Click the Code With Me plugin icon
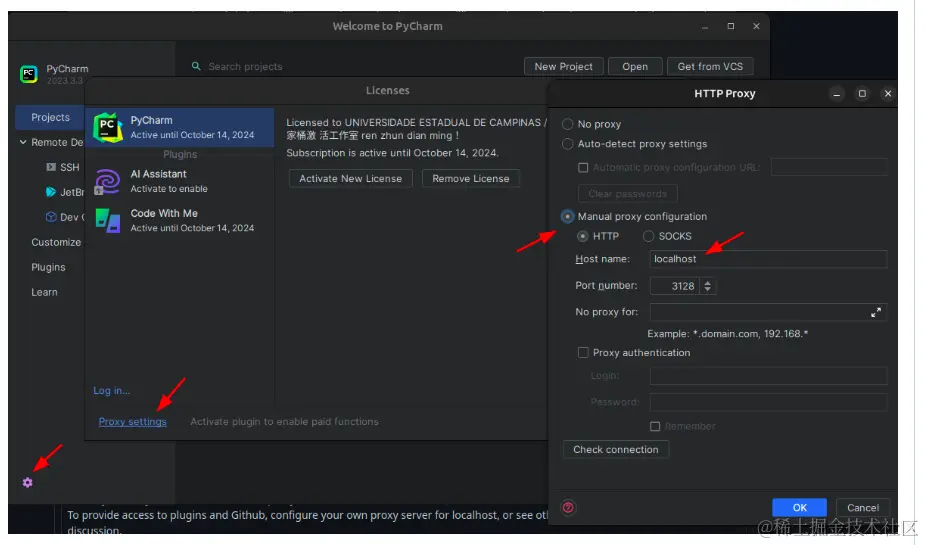The image size is (925, 545). 107,221
